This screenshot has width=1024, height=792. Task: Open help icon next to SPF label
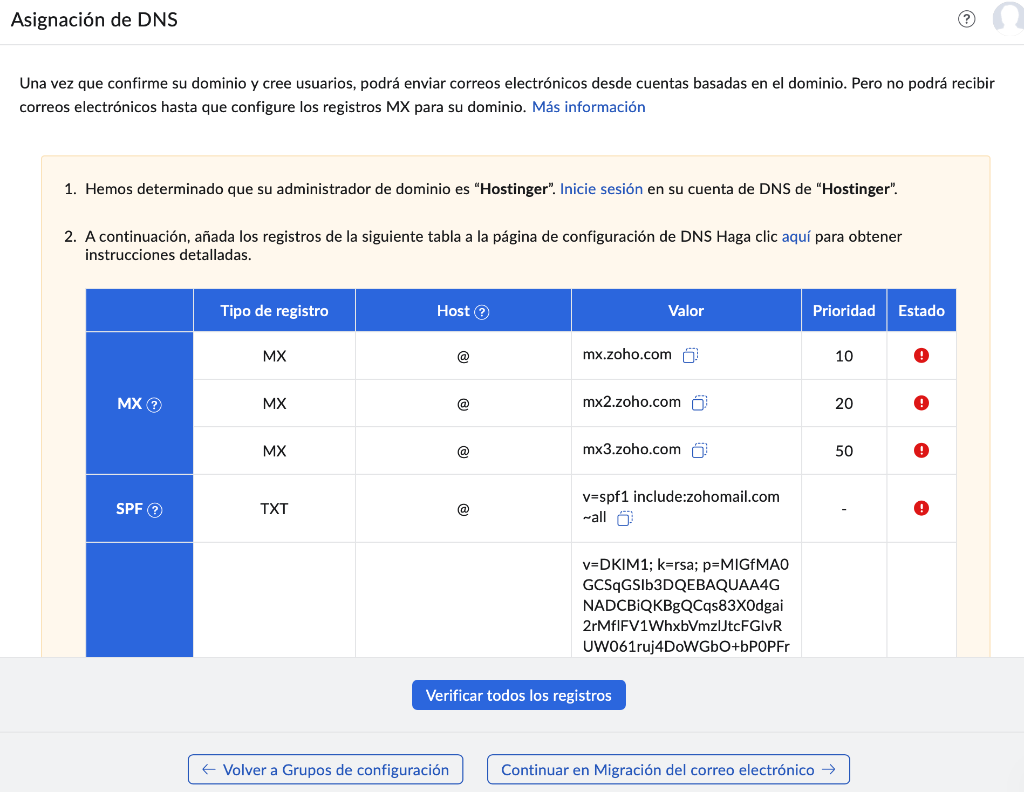pyautogui.click(x=155, y=509)
